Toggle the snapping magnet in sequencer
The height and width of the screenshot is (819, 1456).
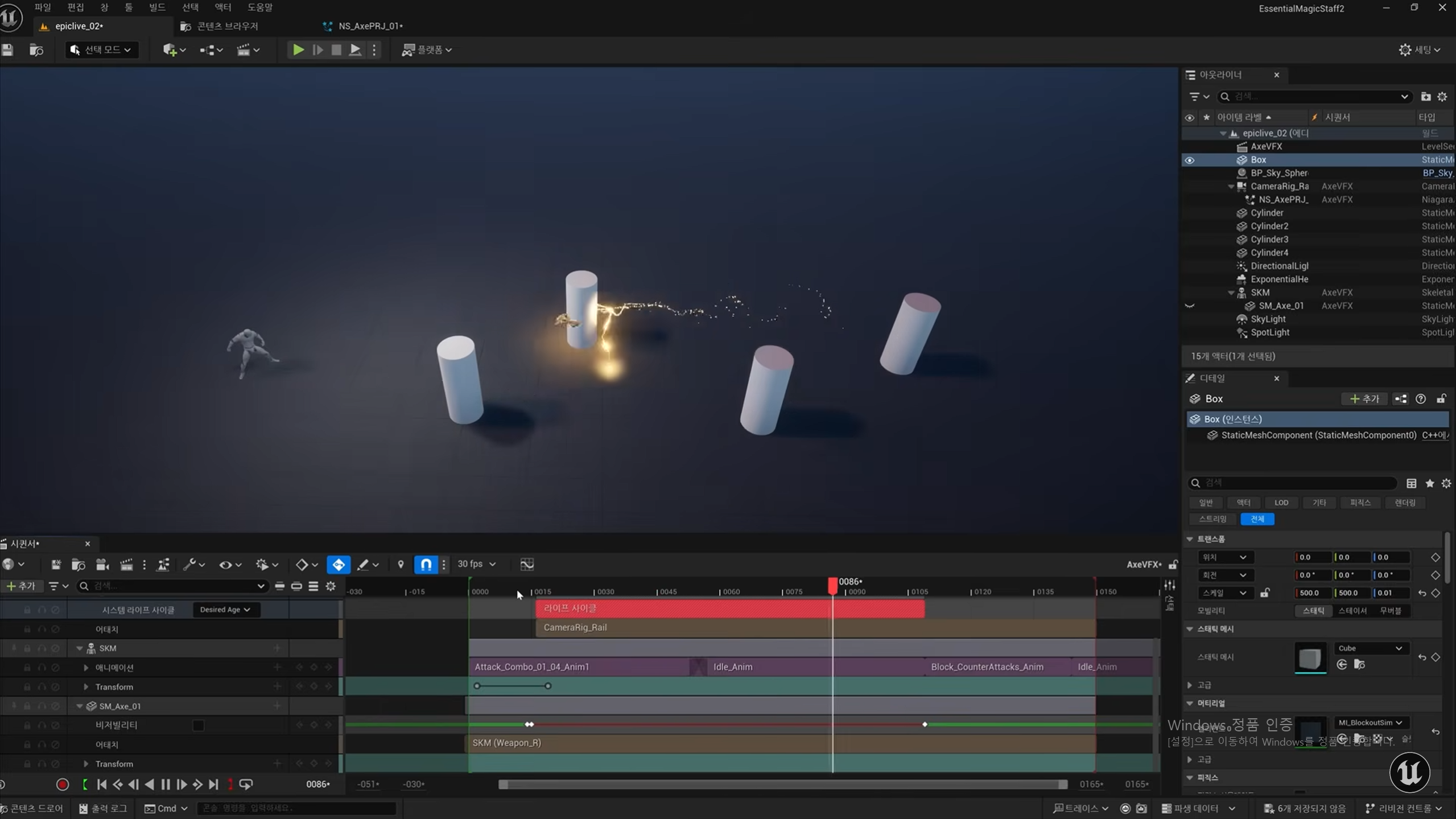coord(426,564)
